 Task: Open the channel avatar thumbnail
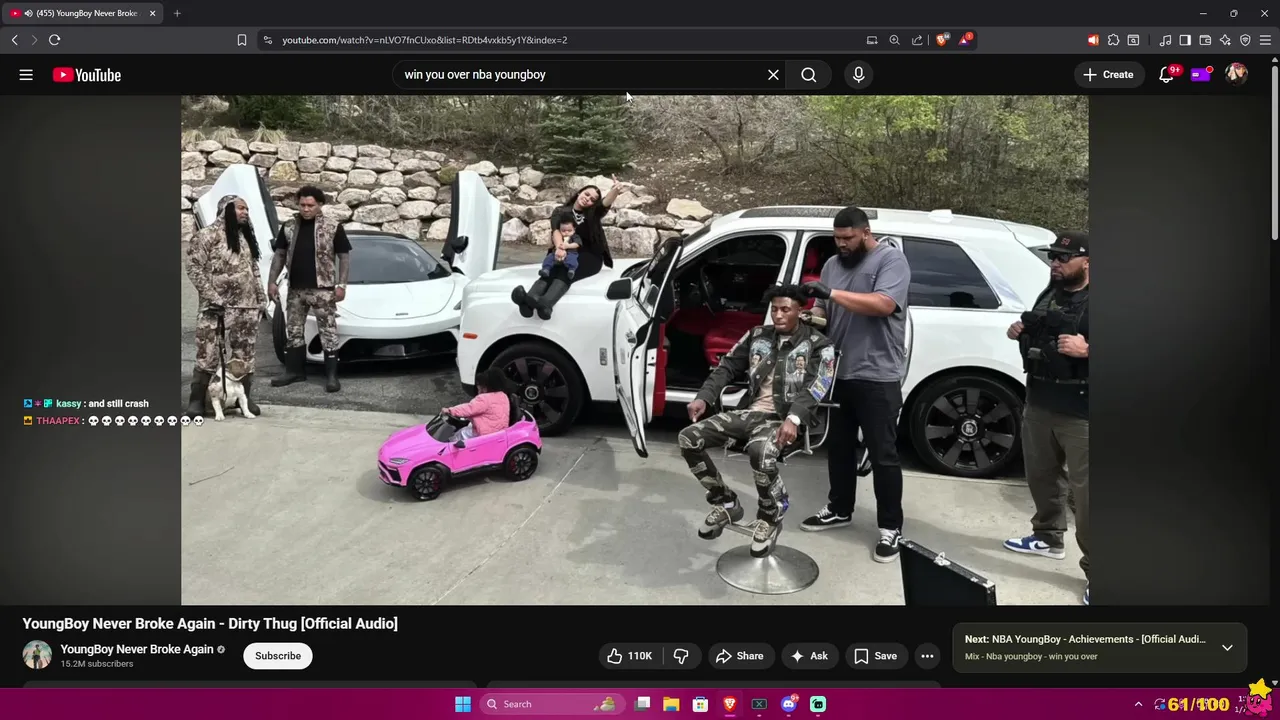(x=37, y=655)
